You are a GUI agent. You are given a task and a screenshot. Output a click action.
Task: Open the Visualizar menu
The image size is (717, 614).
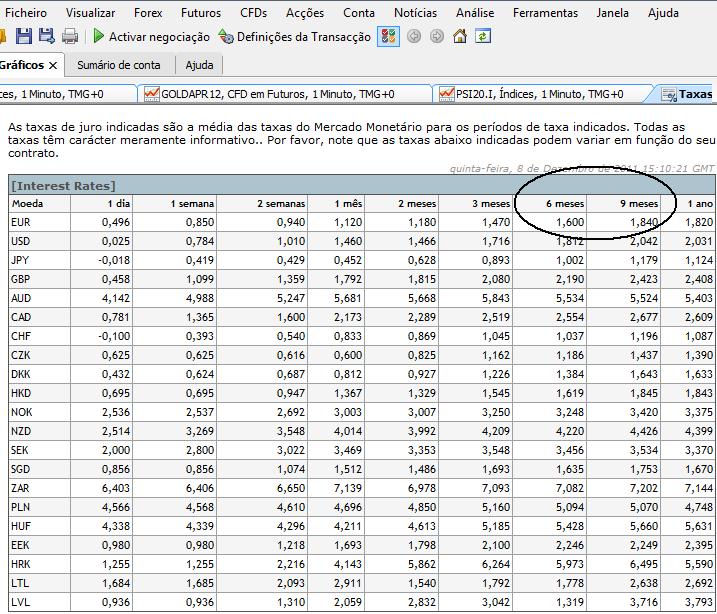pos(90,13)
